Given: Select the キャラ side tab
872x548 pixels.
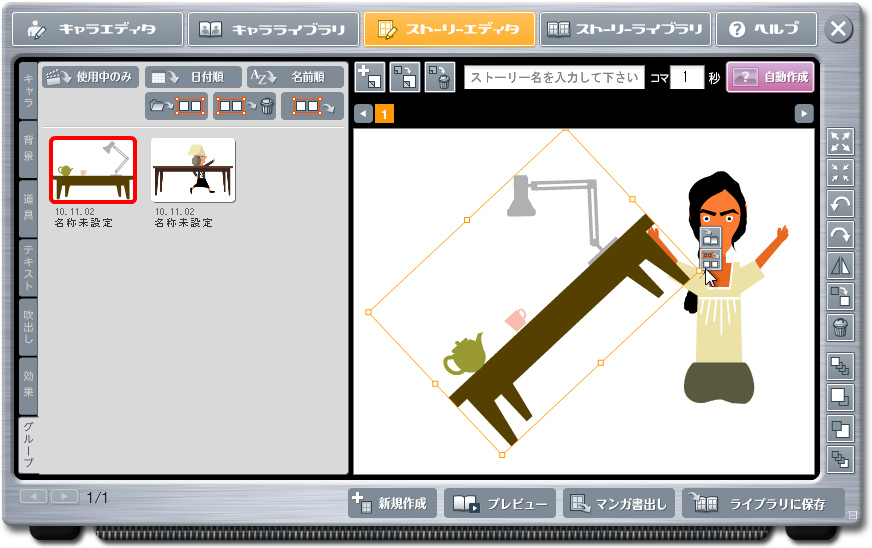Looking at the screenshot, I should coord(28,91).
